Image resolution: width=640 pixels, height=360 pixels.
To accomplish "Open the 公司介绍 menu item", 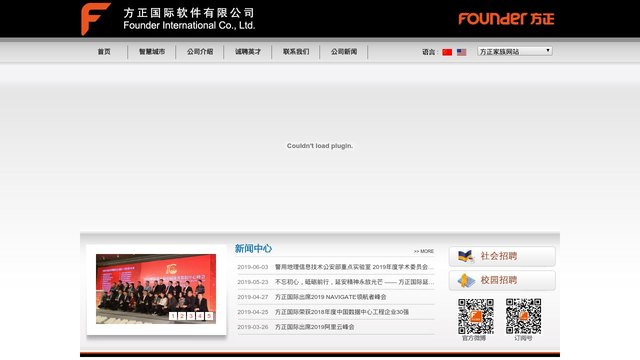I will (200, 52).
